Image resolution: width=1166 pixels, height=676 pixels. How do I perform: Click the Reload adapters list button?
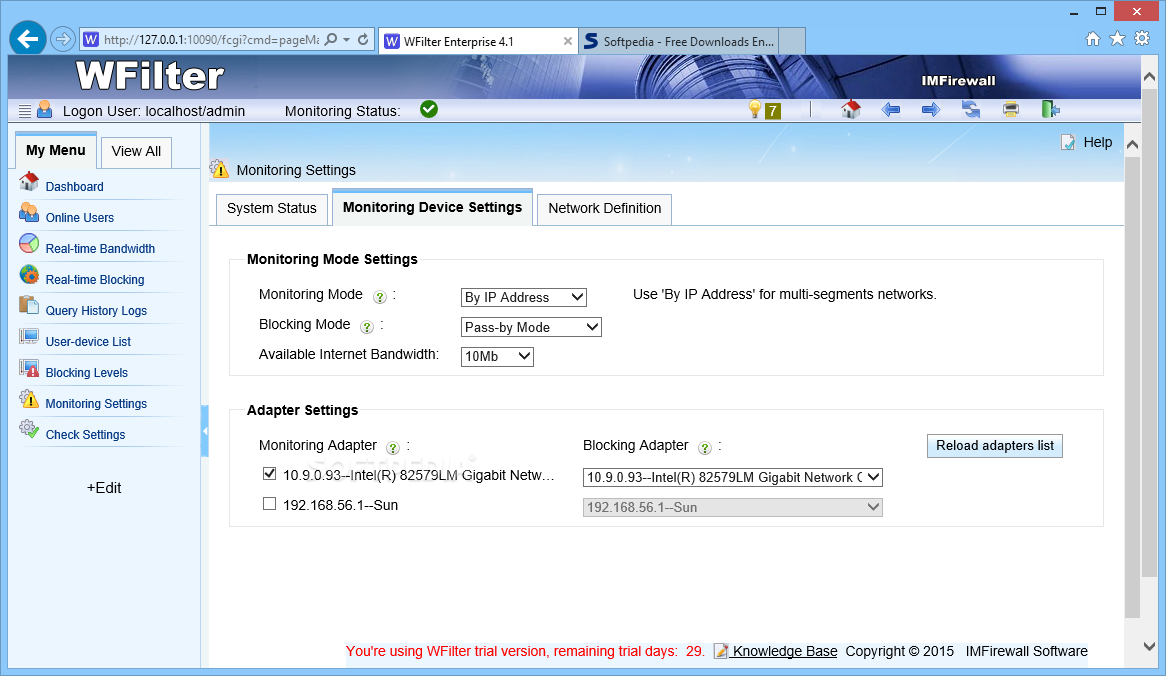[994, 445]
